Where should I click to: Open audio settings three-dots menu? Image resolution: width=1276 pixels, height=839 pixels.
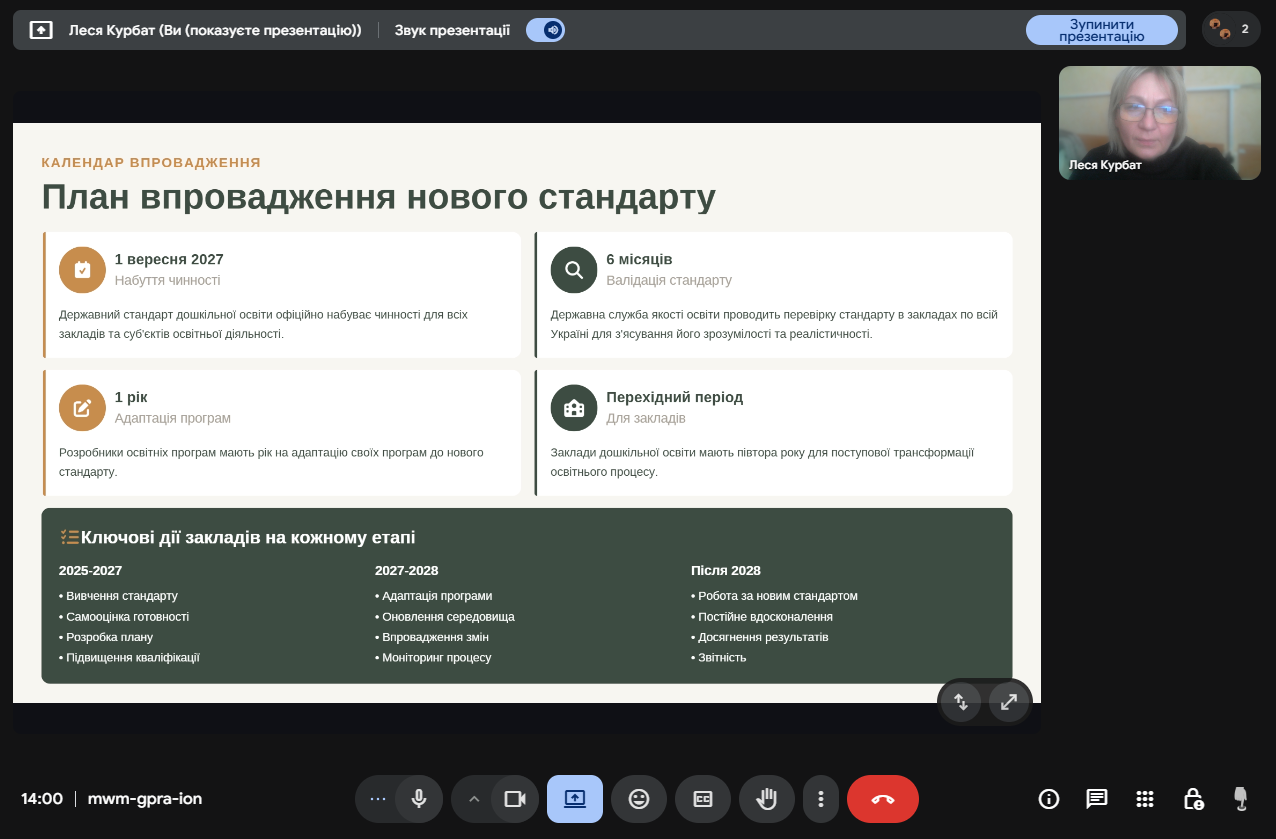[x=377, y=799]
